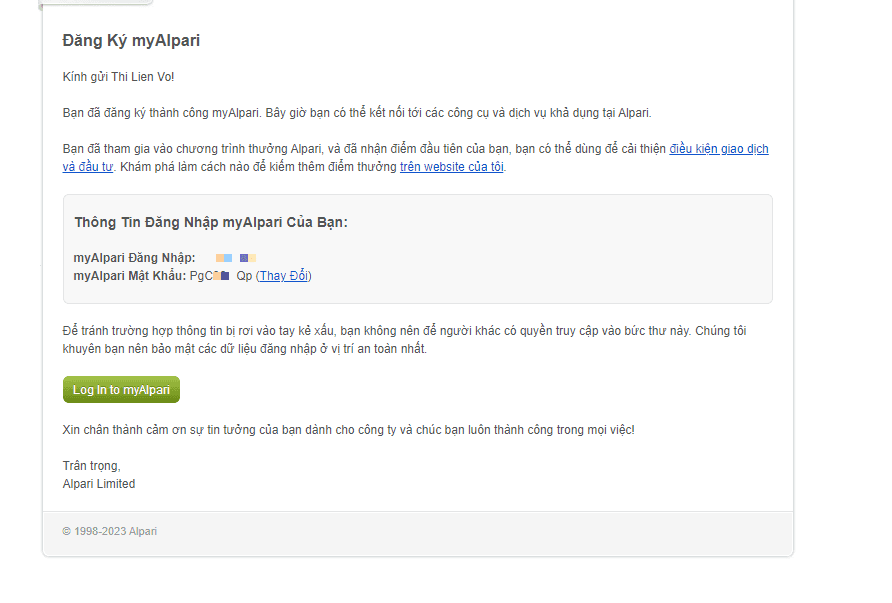Screen dimensions: 892x603
Task: Click the 'Alpari Limited' signature line
Action: pos(99,484)
